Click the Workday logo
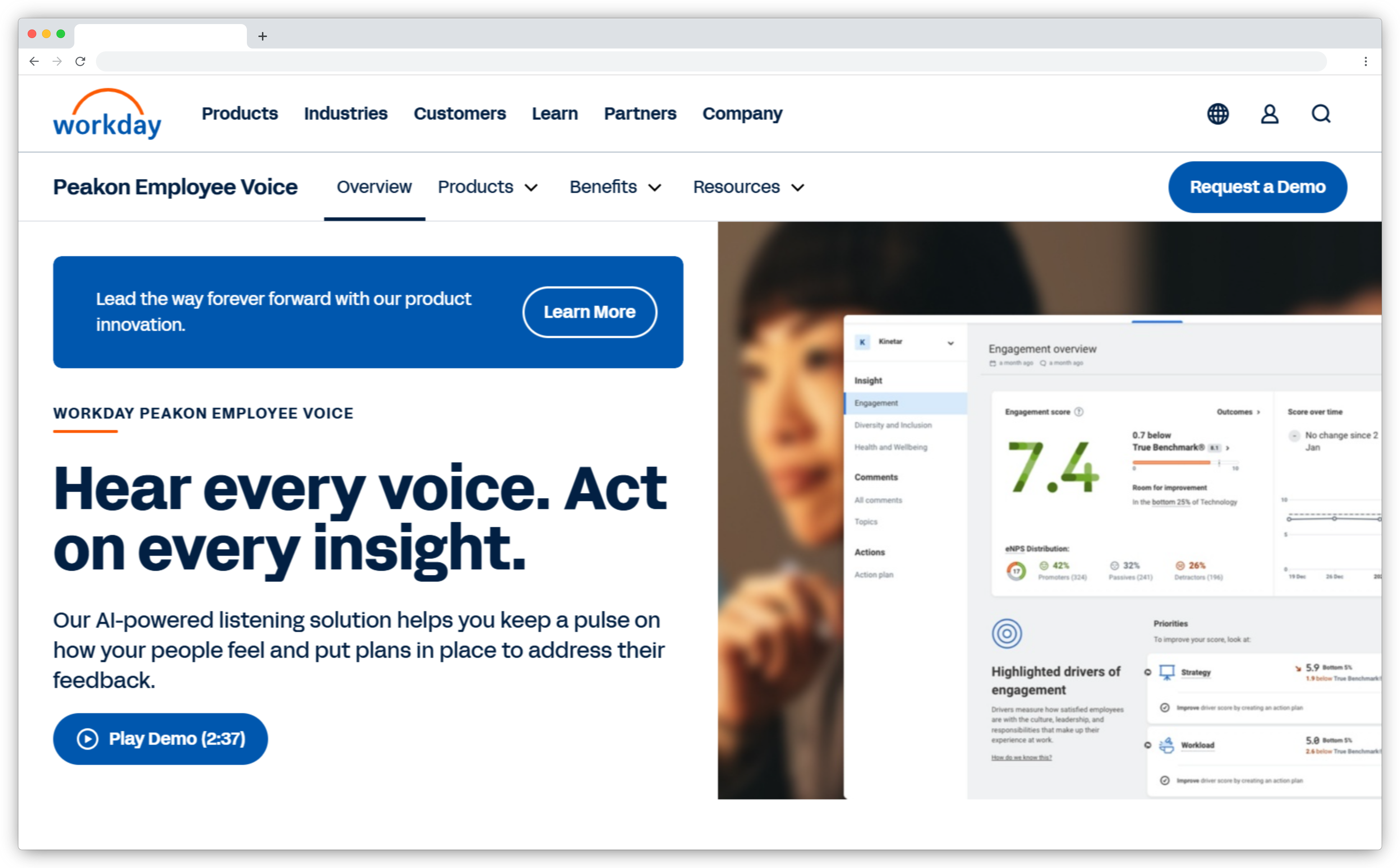The width and height of the screenshot is (1400, 868). tap(107, 114)
